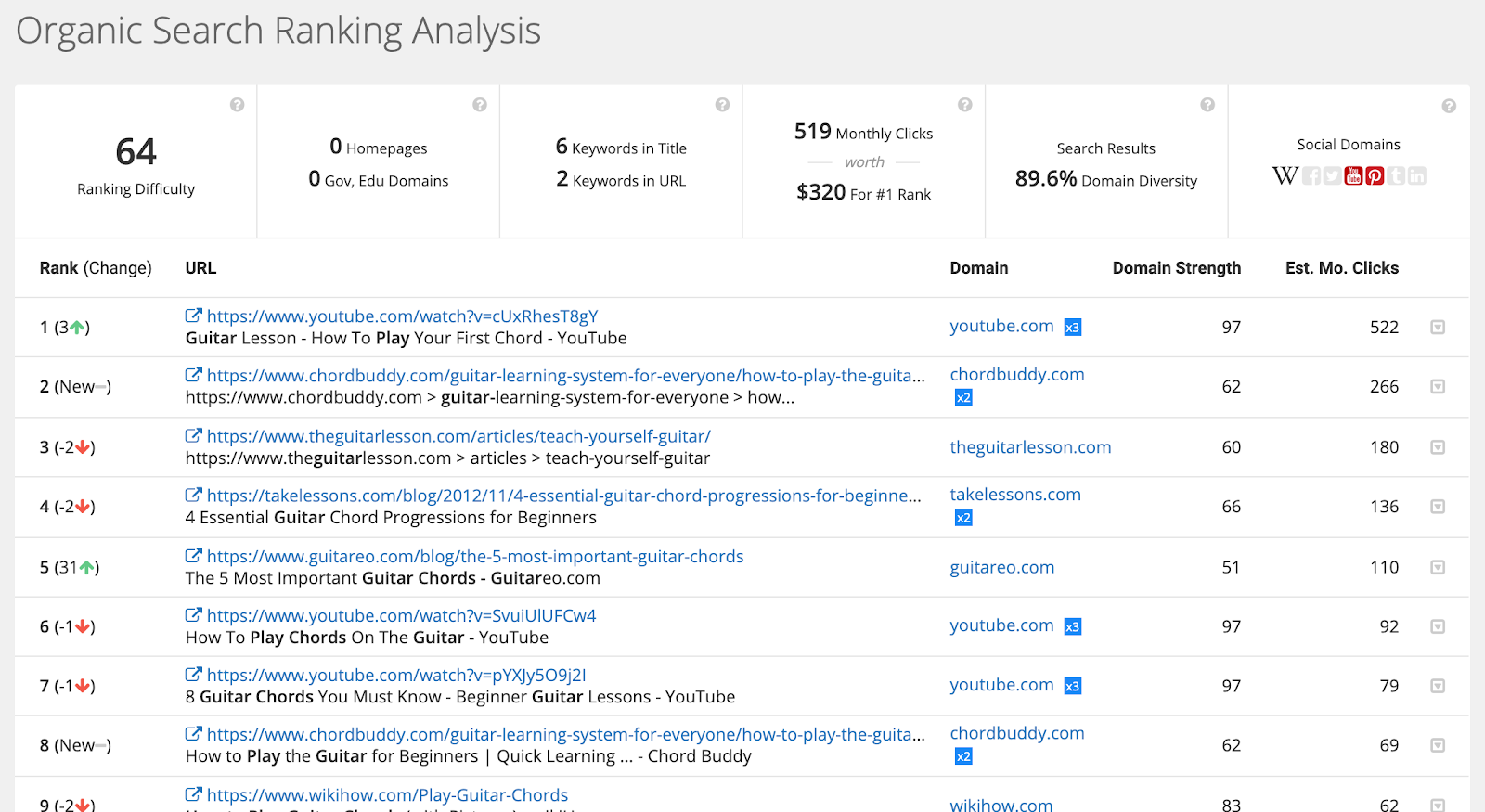Click youtube.com domain in rank 1 row
Image resolution: width=1485 pixels, height=812 pixels.
coord(1001,327)
